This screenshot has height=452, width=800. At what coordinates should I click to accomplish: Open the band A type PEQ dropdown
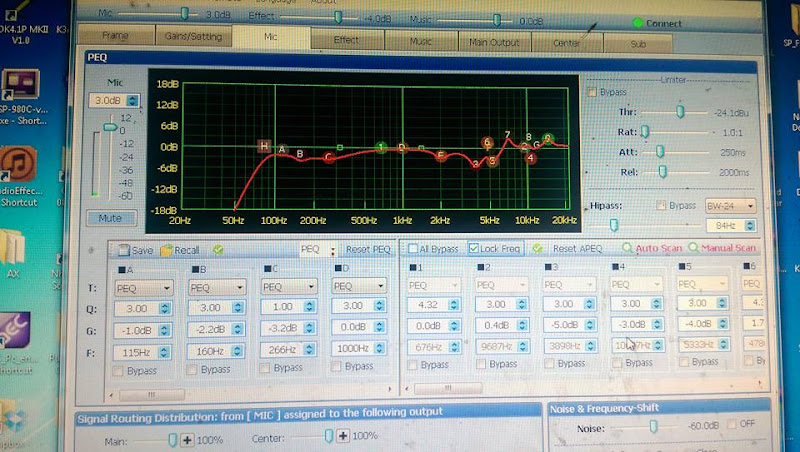(143, 288)
